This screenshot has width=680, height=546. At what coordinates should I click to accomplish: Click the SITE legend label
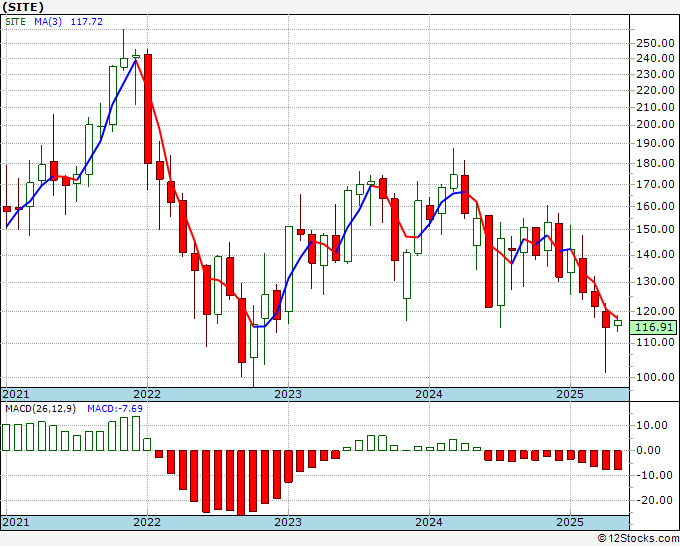click(x=16, y=21)
